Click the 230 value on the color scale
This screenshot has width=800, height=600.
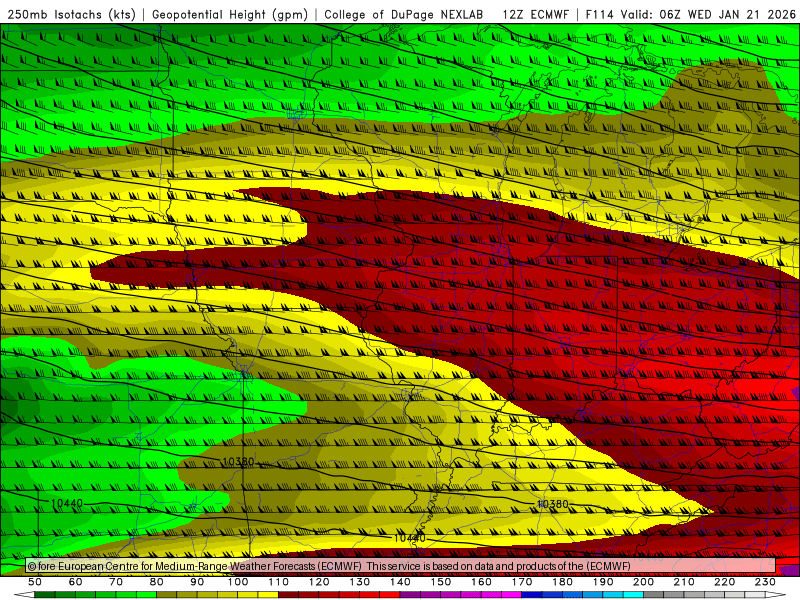pos(765,582)
